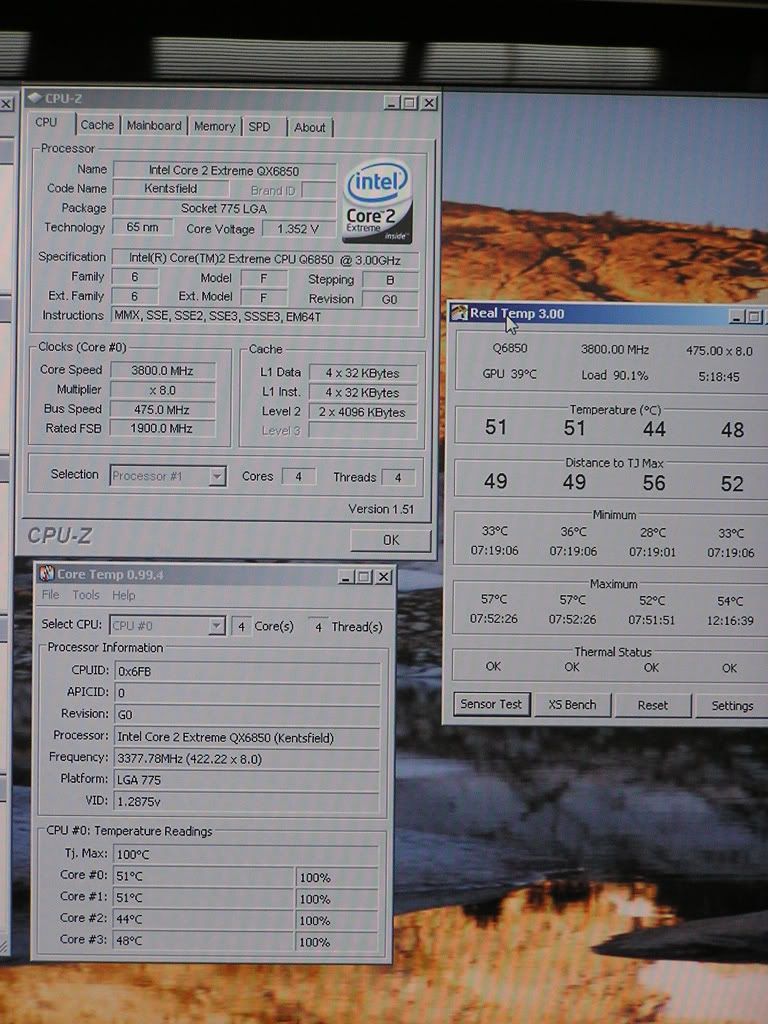
Task: Click the Package field Socket 775 LGA
Action: [224, 208]
